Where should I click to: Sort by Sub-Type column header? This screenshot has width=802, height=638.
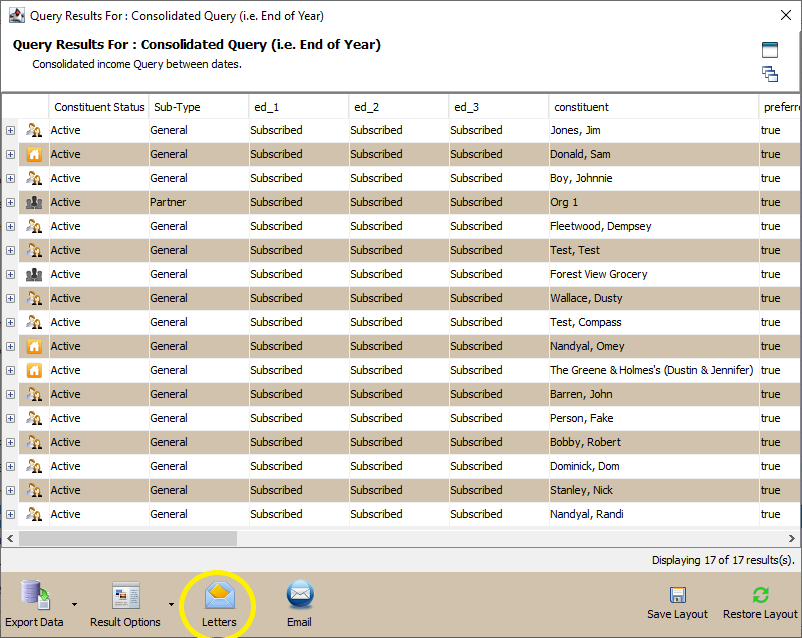point(199,107)
